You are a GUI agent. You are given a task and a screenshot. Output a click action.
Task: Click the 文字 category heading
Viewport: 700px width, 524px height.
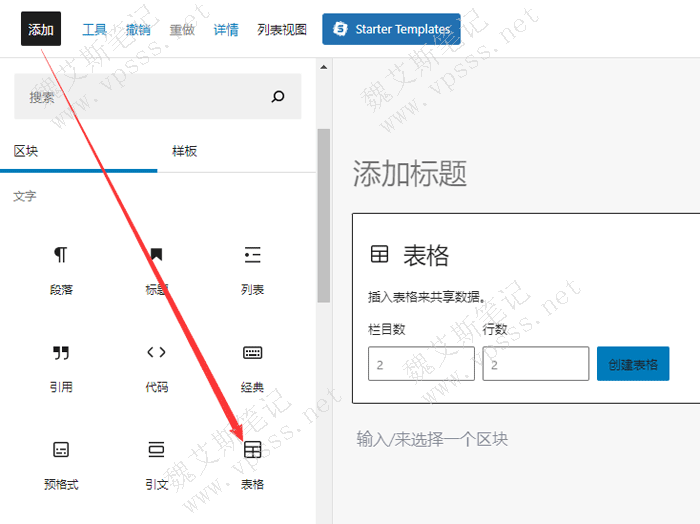25,196
